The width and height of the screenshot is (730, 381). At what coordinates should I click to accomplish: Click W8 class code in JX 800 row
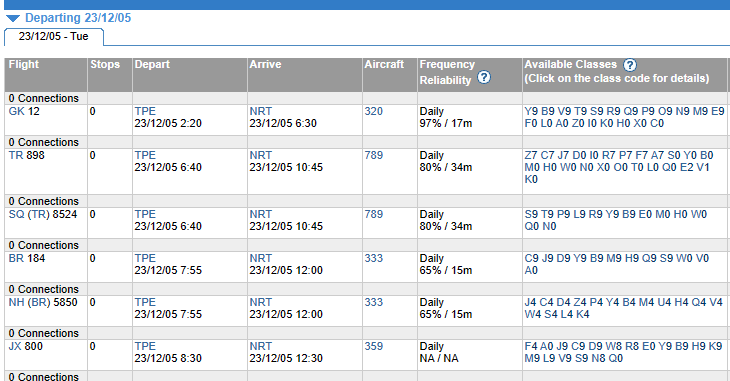[614, 346]
